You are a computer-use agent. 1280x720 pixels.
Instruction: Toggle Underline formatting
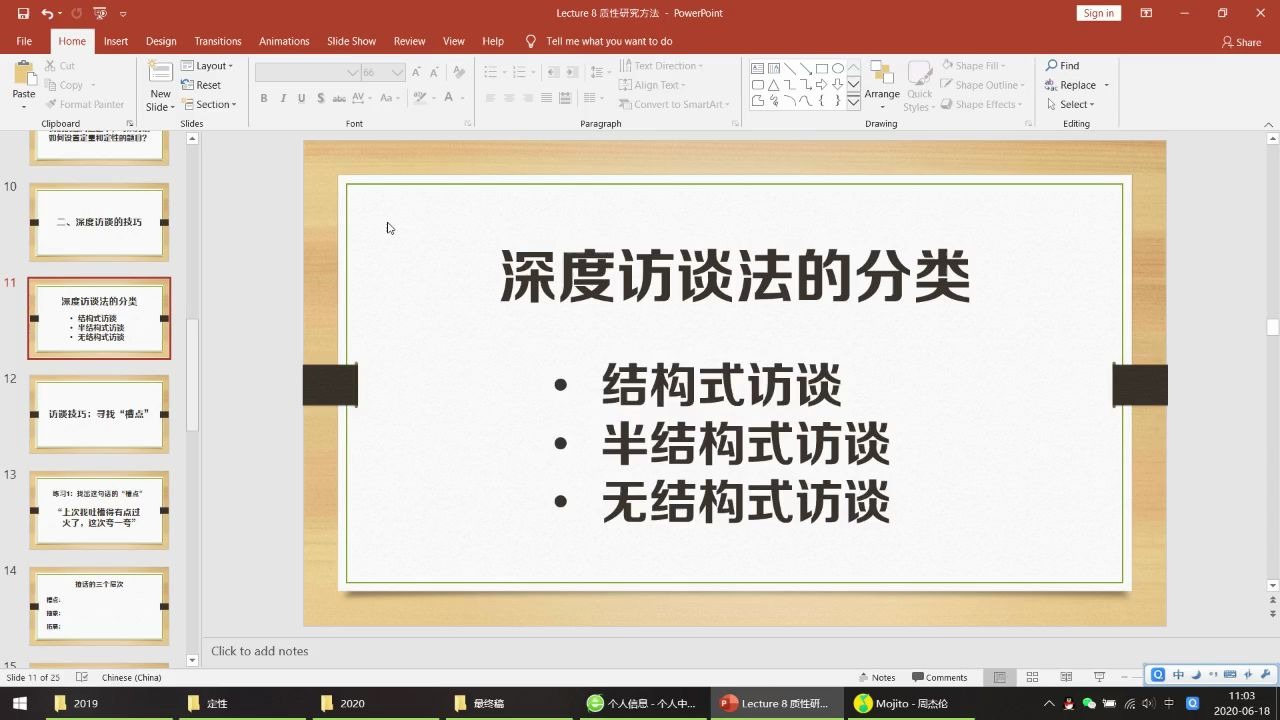click(301, 98)
